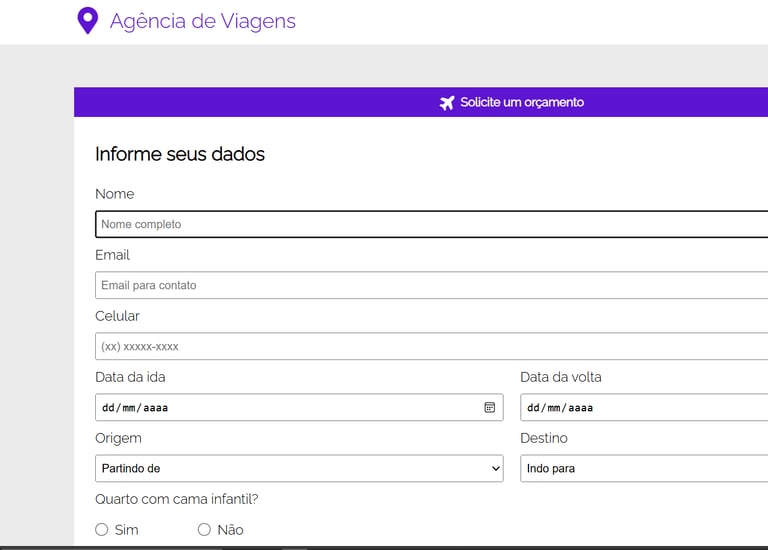Viewport: 768px width, 550px height.
Task: Click the Nome field label
Action: (x=115, y=194)
